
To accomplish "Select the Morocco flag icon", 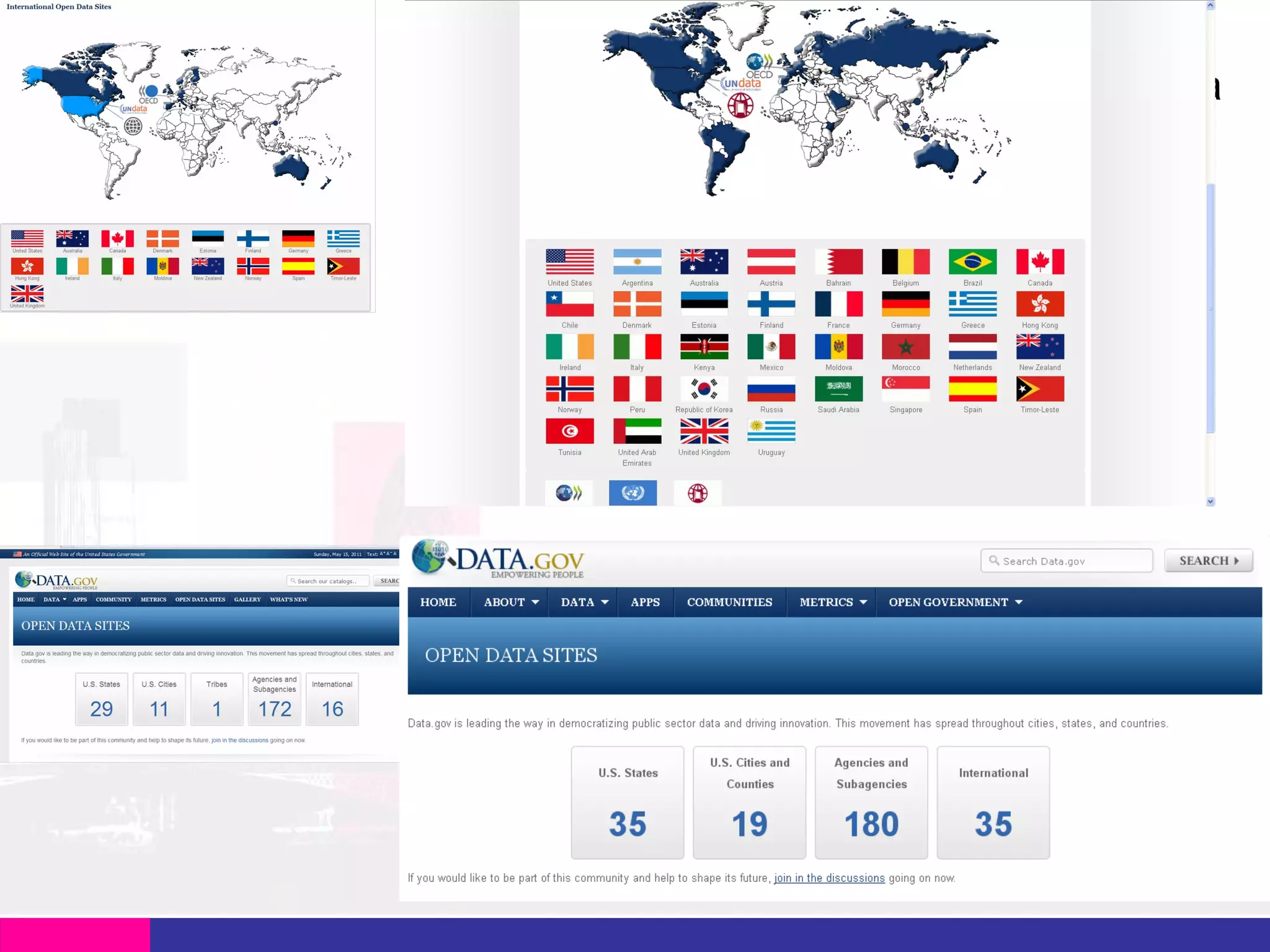I will (x=905, y=346).
